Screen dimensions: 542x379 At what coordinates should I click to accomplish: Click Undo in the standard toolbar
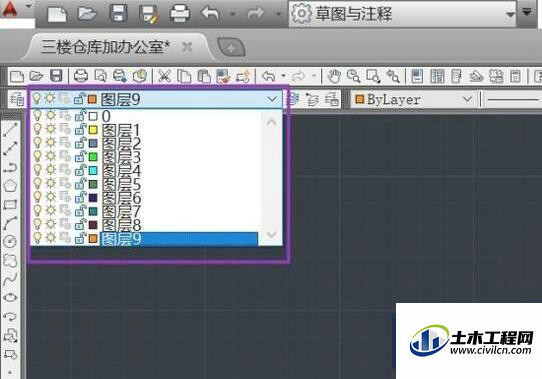tap(268, 76)
